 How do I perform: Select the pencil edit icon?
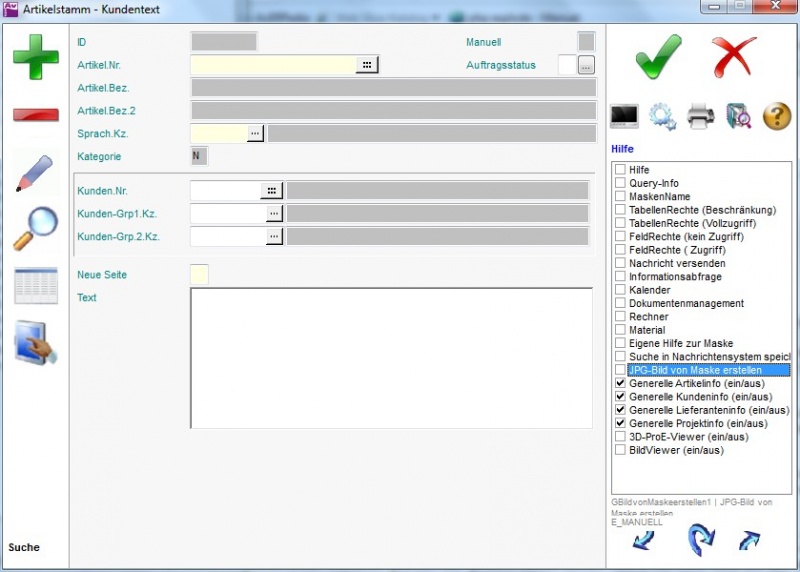point(35,172)
